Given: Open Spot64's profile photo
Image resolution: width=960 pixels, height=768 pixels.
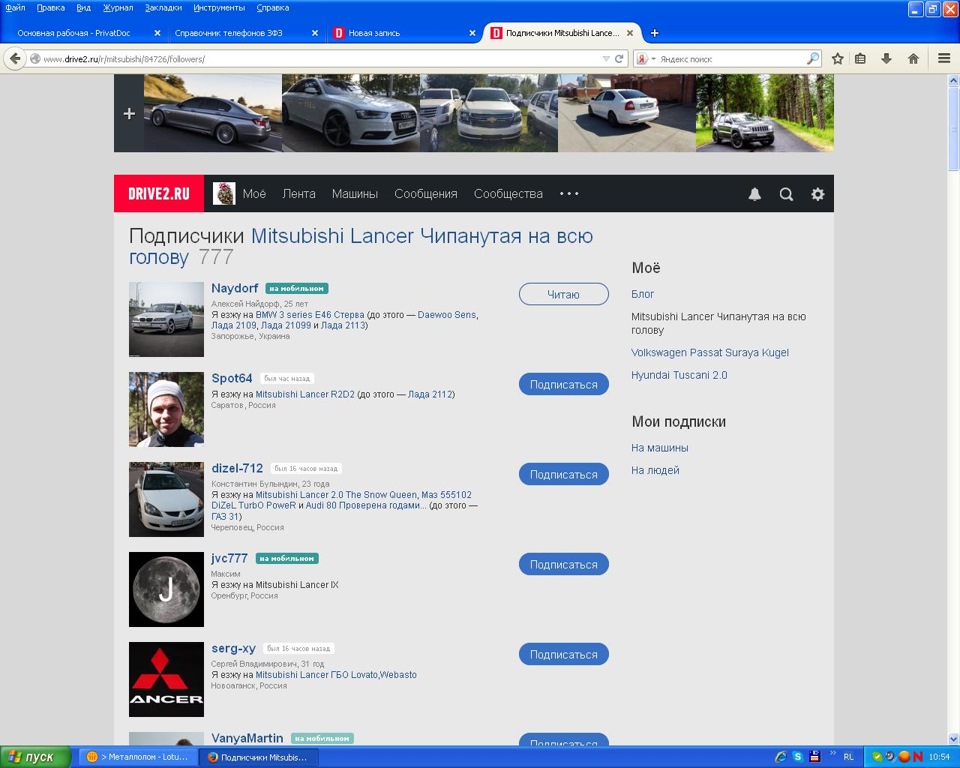Looking at the screenshot, I should tap(166, 409).
